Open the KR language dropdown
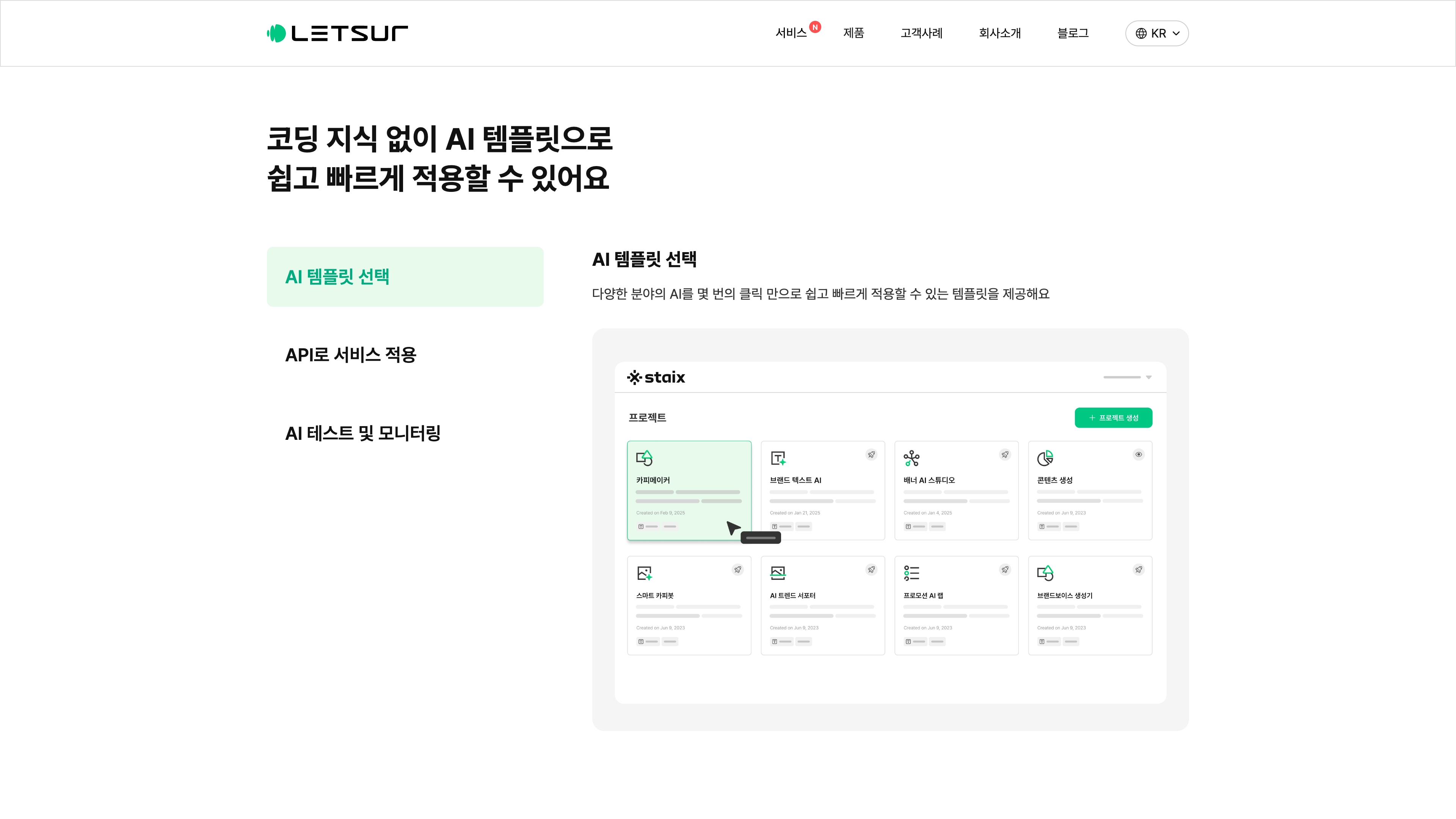The width and height of the screenshot is (1456, 819). 1156,33
